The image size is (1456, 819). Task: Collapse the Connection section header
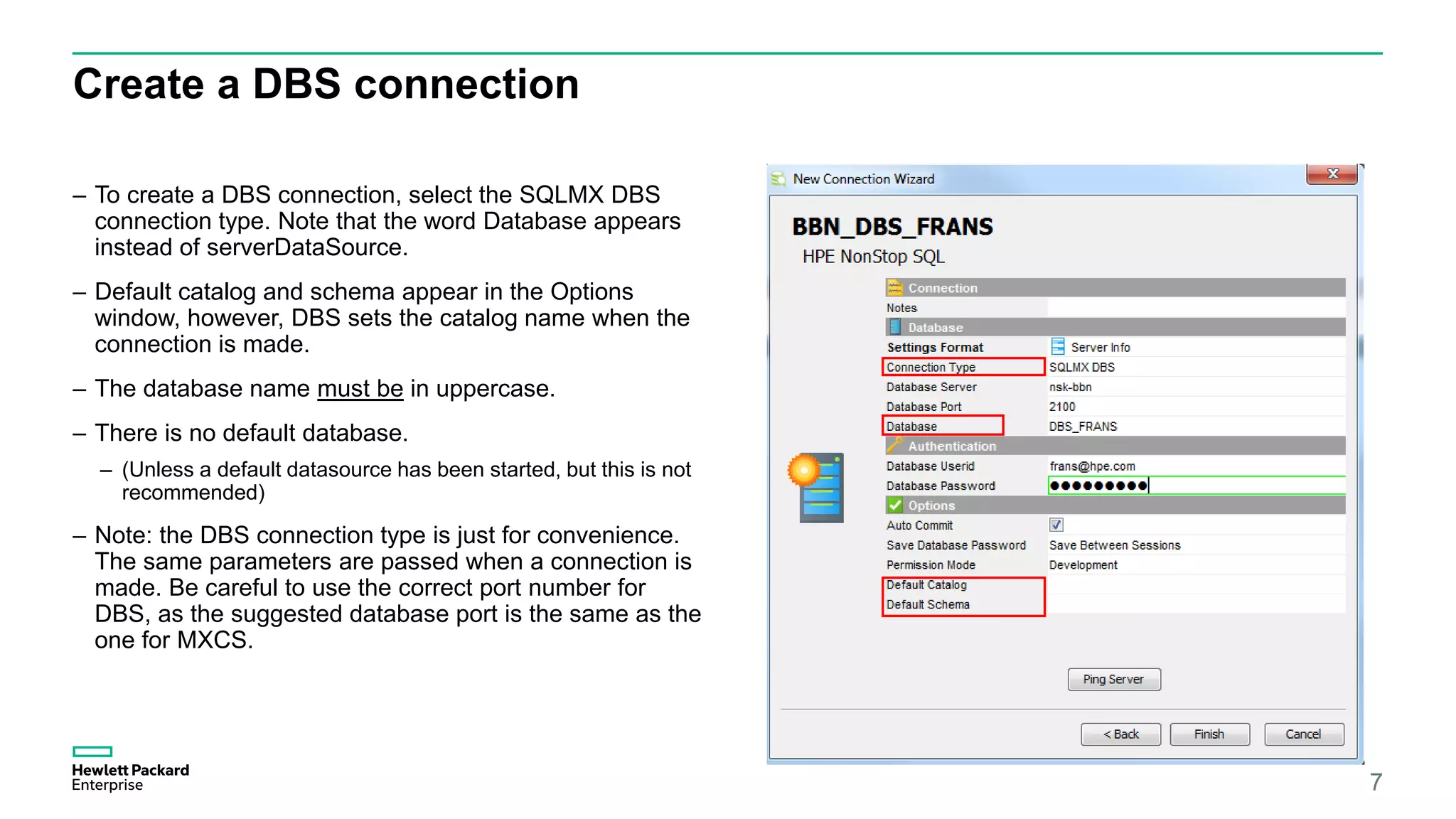pos(1115,288)
